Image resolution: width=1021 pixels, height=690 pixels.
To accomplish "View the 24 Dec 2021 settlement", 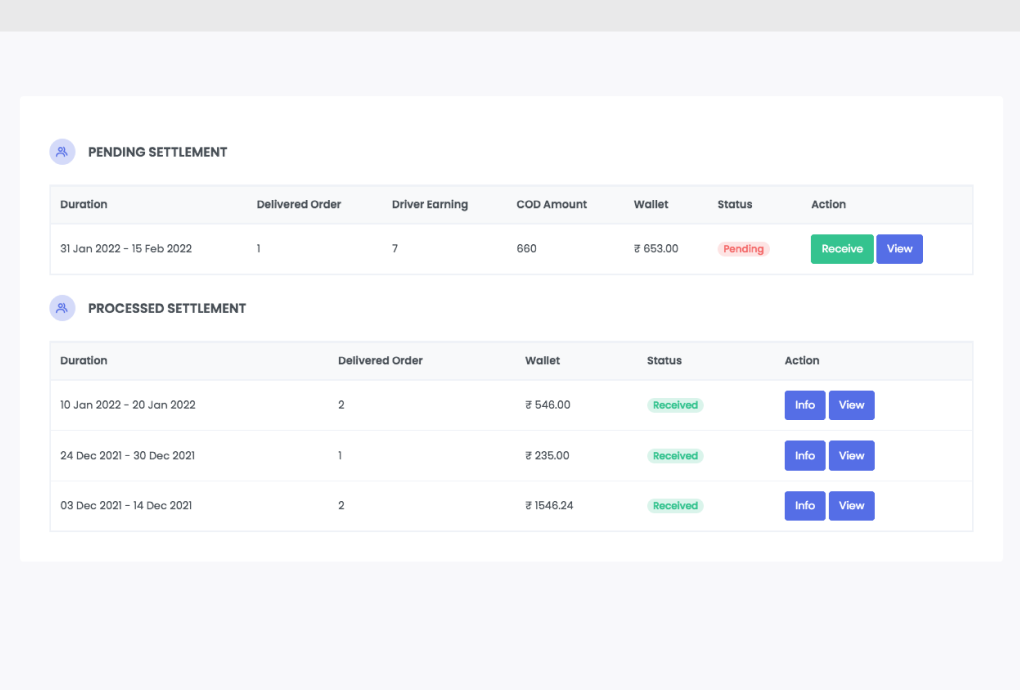I will pos(852,456).
